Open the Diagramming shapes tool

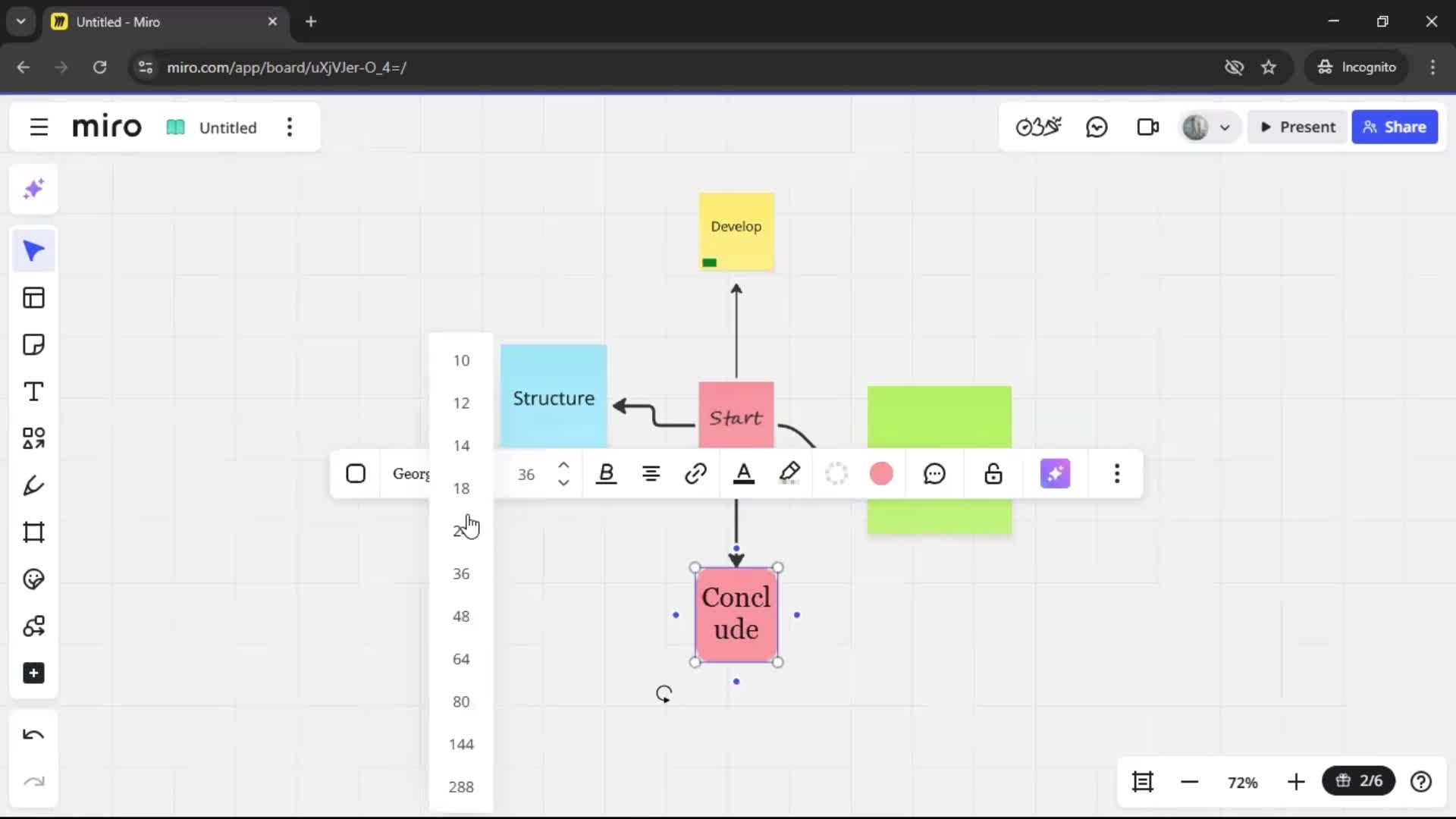tap(33, 626)
